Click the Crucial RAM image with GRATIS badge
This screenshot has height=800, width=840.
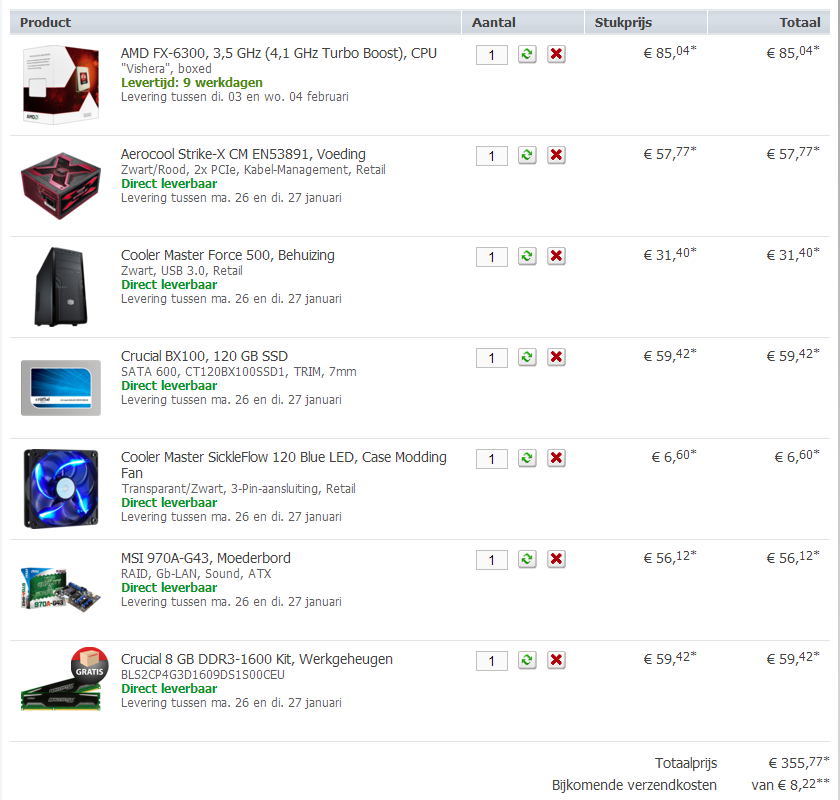[x=63, y=679]
